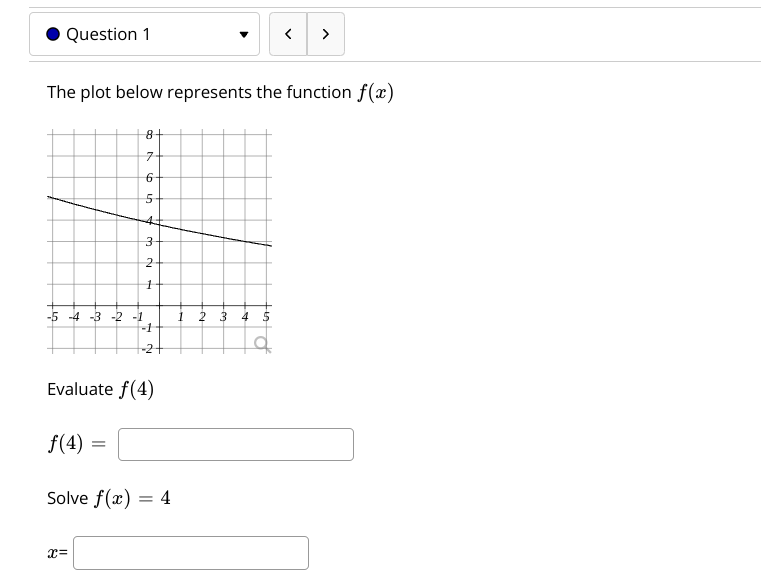Viewport: 761px width, 577px height.
Task: Focus the f(4) answer input box
Action: (236, 444)
